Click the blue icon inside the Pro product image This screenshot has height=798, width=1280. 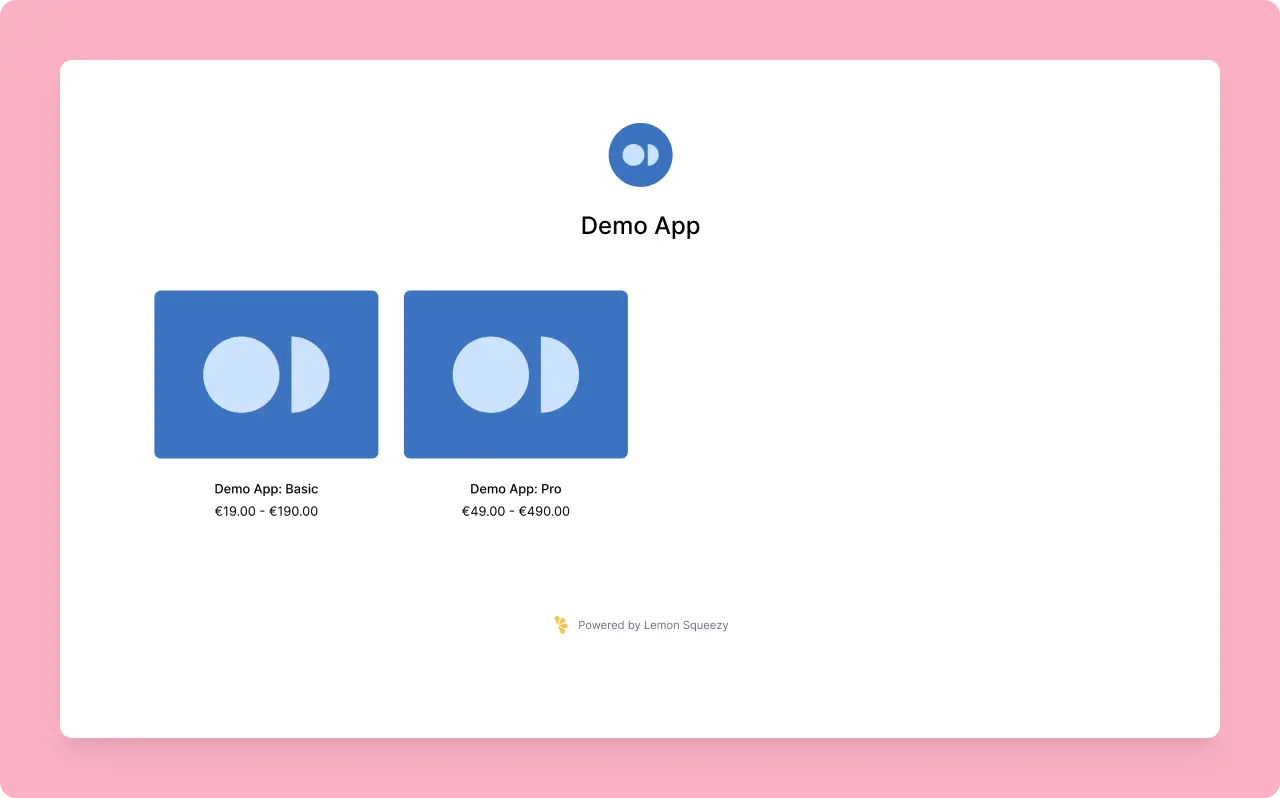point(515,374)
